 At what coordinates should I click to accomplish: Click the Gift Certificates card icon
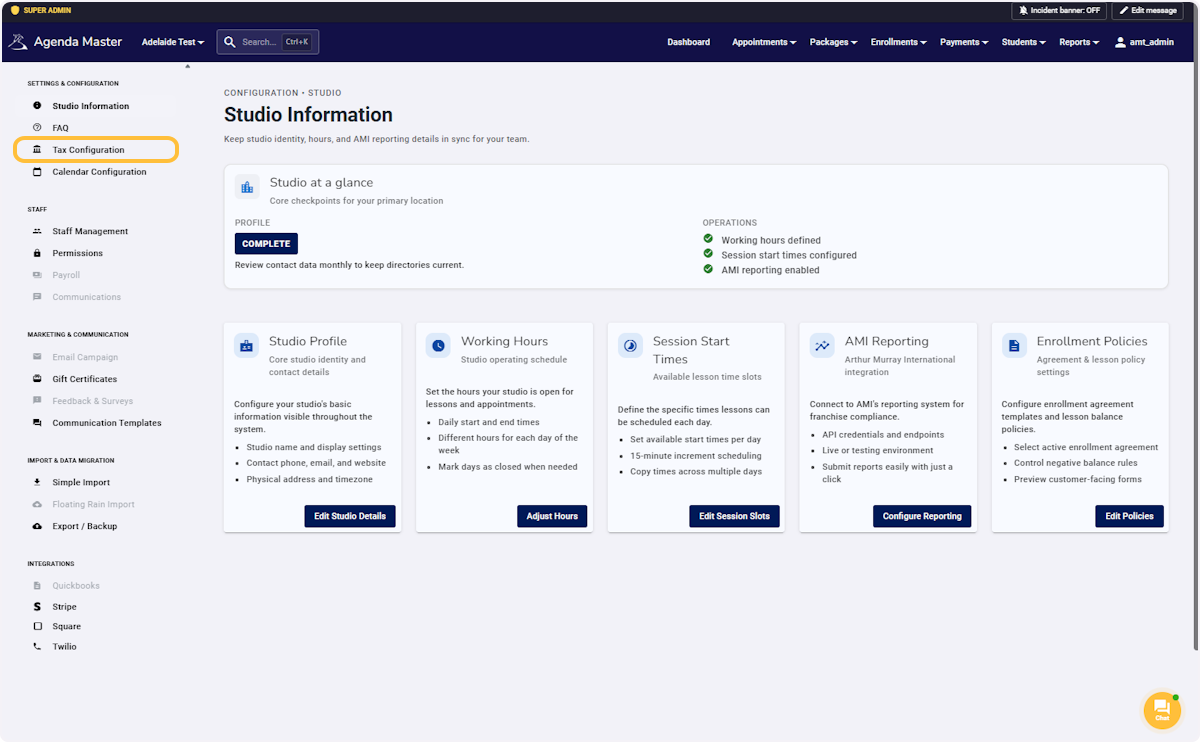click(x=37, y=379)
